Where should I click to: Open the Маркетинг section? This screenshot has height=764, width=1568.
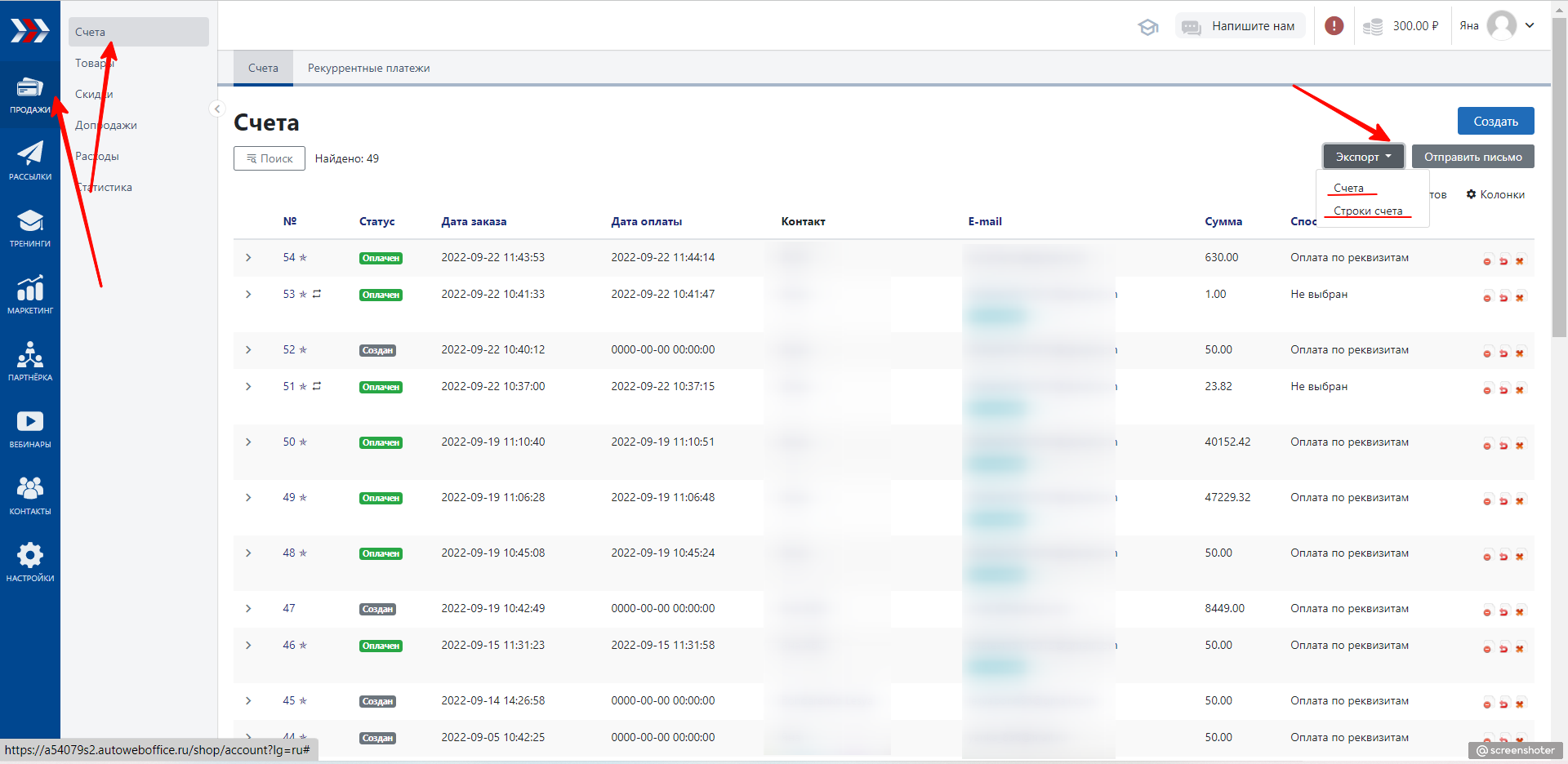(29, 295)
